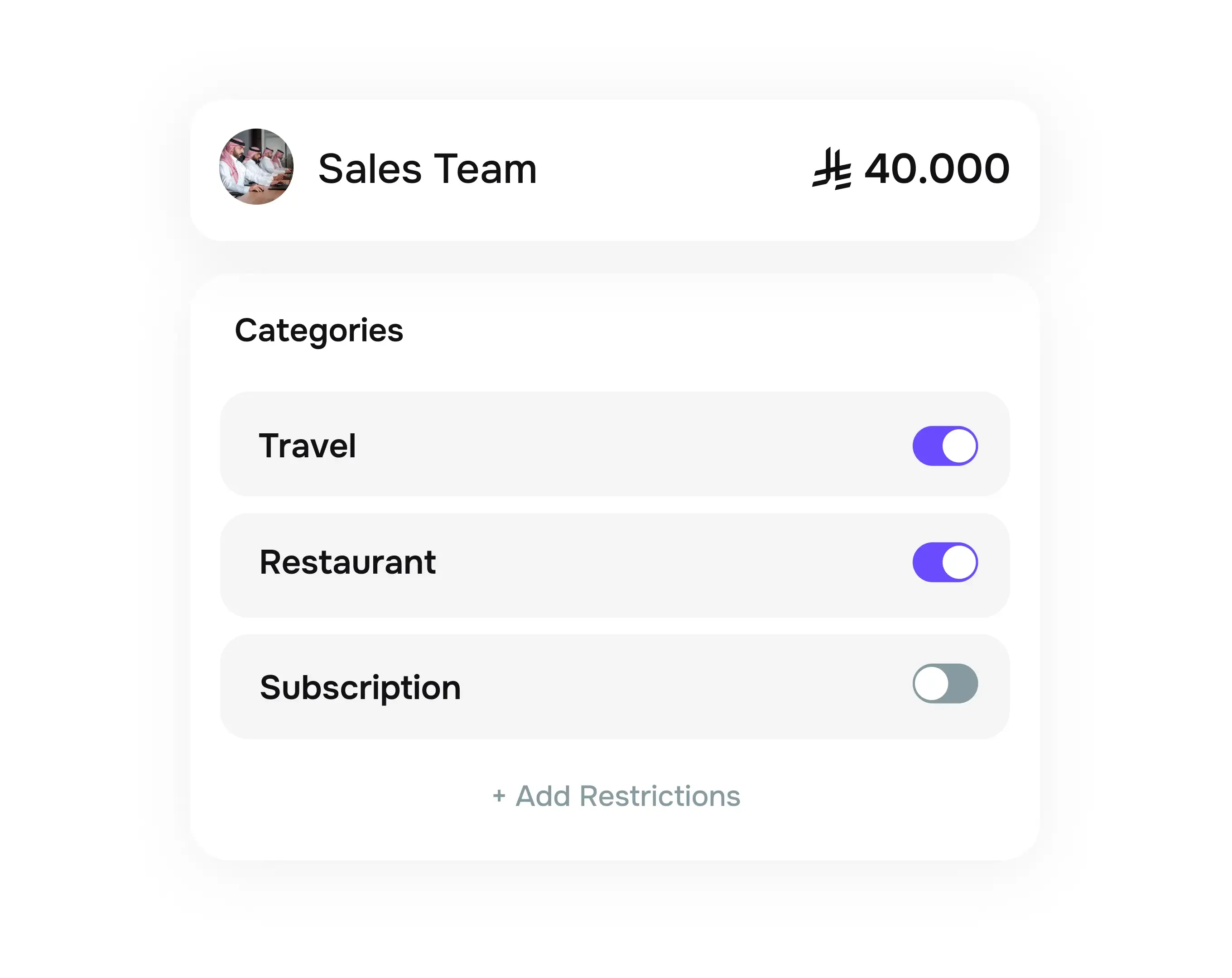Click the Saudi riyal currency icon
1232x978 pixels.
click(832, 168)
